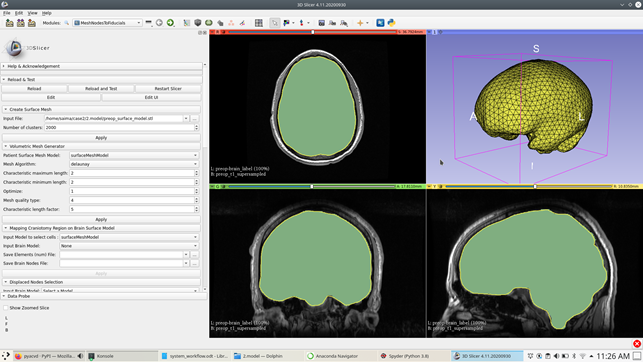Screen dimensions: 643x362
Task: Click the restore scene view icon
Action: click(x=344, y=23)
